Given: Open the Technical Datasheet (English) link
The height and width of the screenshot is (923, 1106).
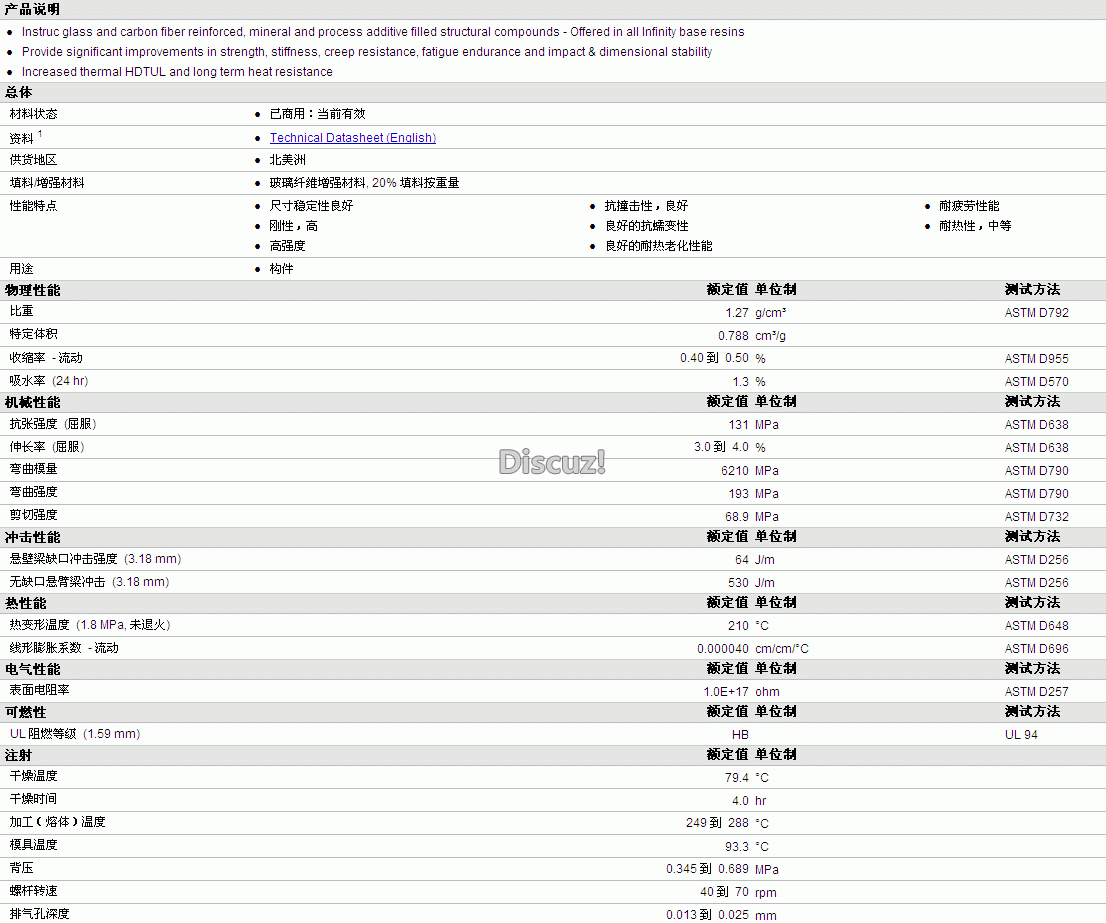Looking at the screenshot, I should pos(353,137).
